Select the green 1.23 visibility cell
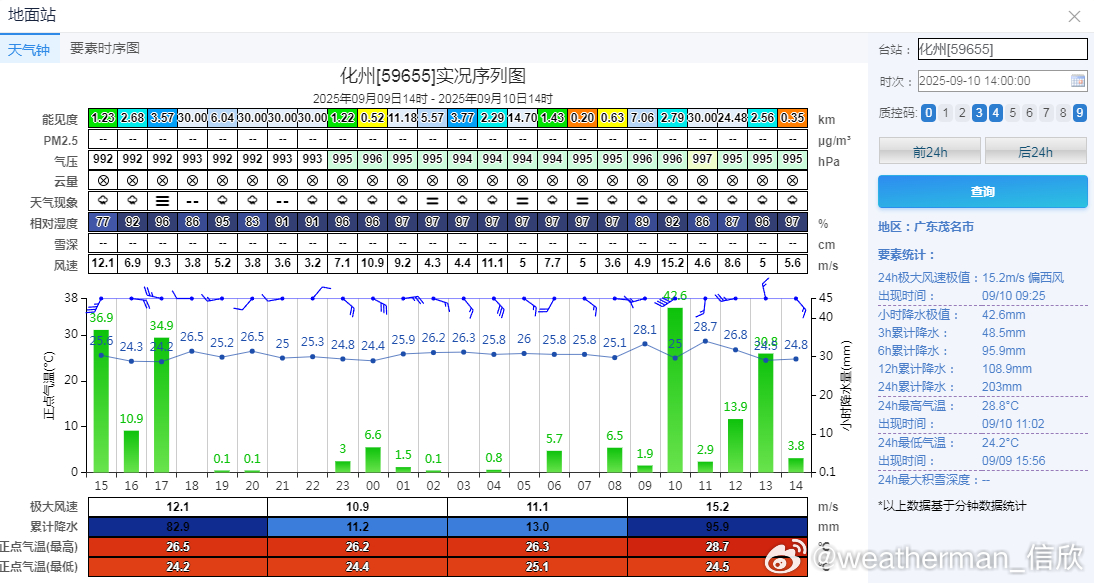 coord(103,118)
